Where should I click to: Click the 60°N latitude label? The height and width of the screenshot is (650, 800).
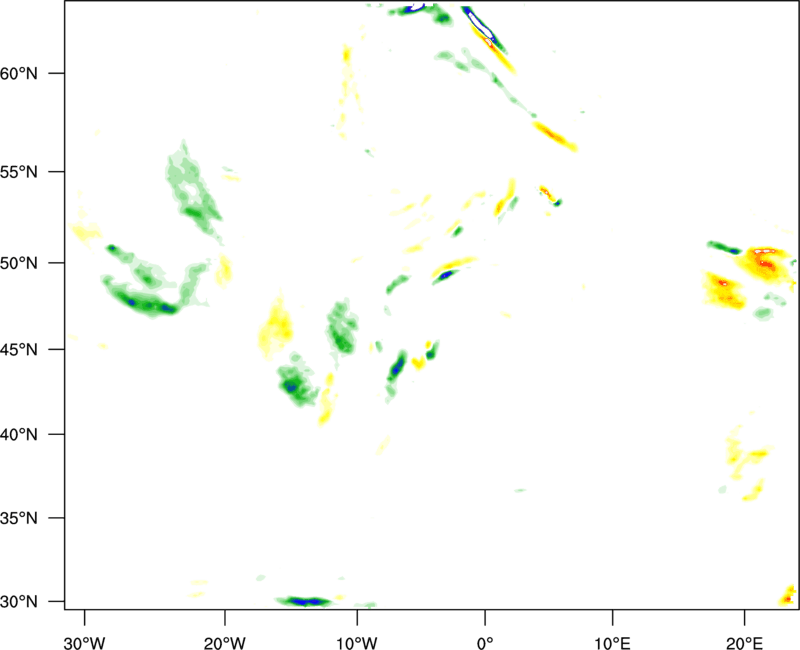(x=18, y=74)
